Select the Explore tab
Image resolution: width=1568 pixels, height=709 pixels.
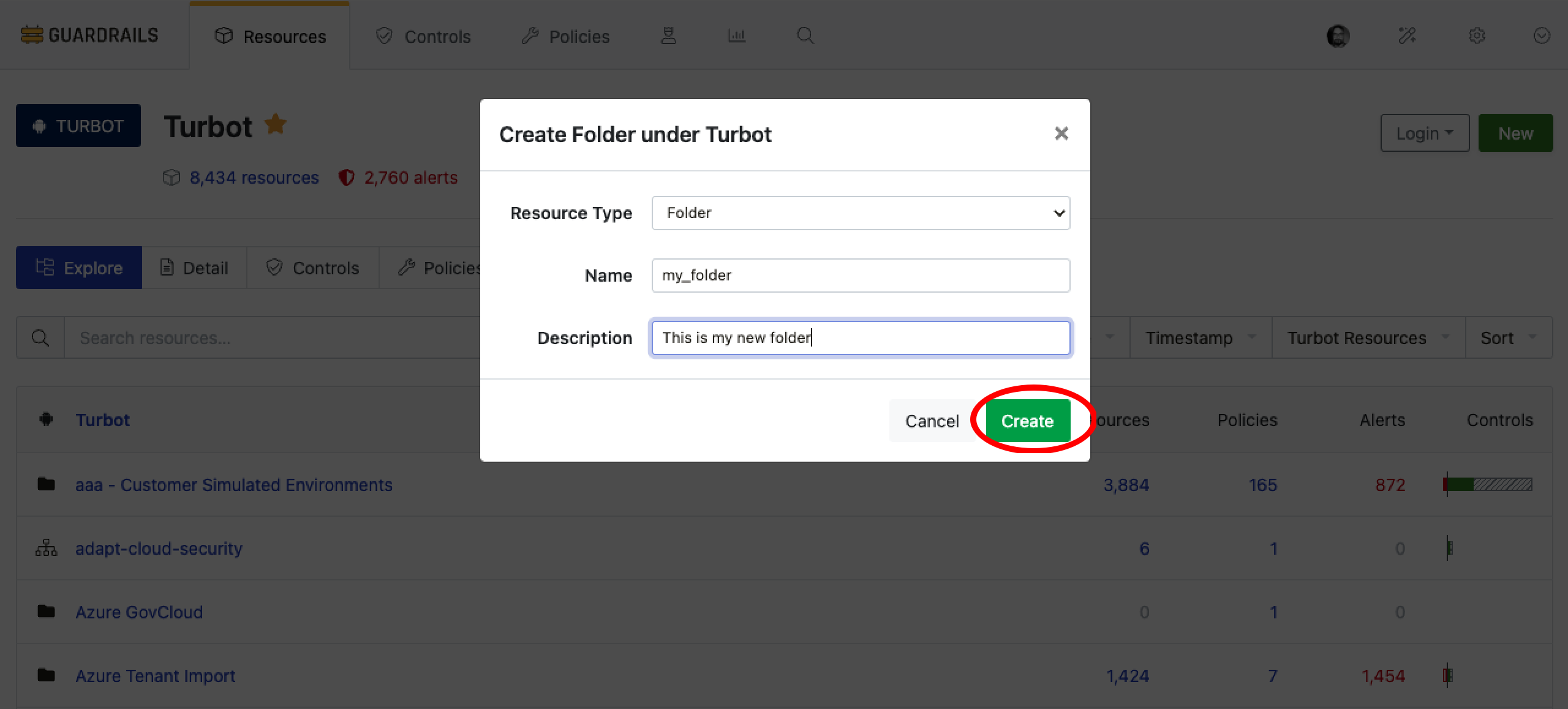coord(78,268)
